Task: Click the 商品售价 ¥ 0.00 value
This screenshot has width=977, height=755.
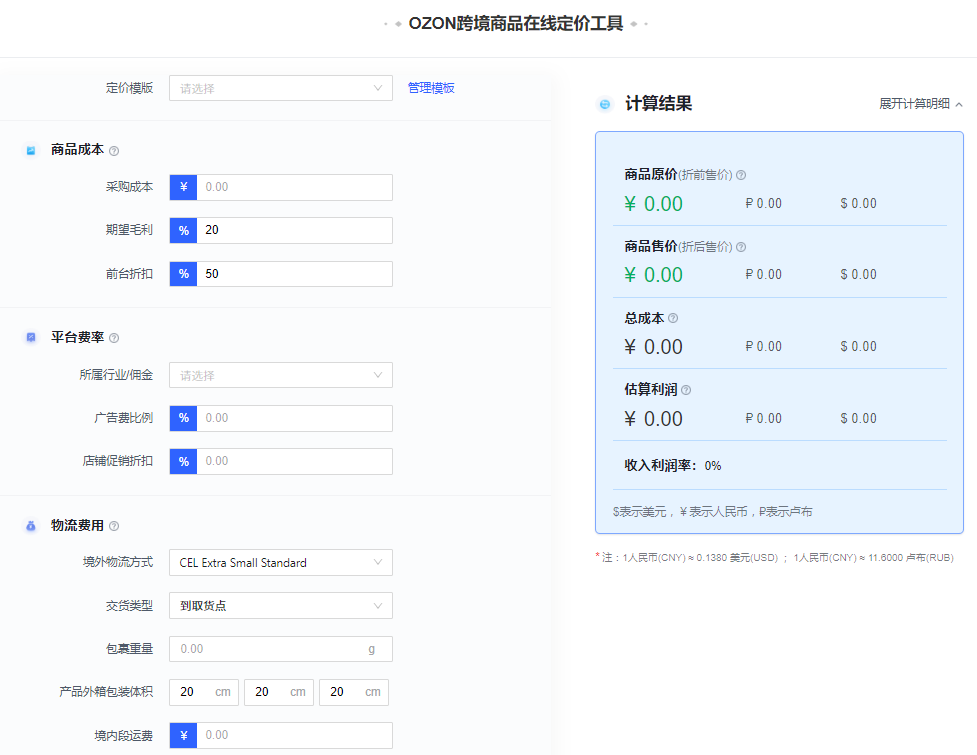Action: [654, 275]
